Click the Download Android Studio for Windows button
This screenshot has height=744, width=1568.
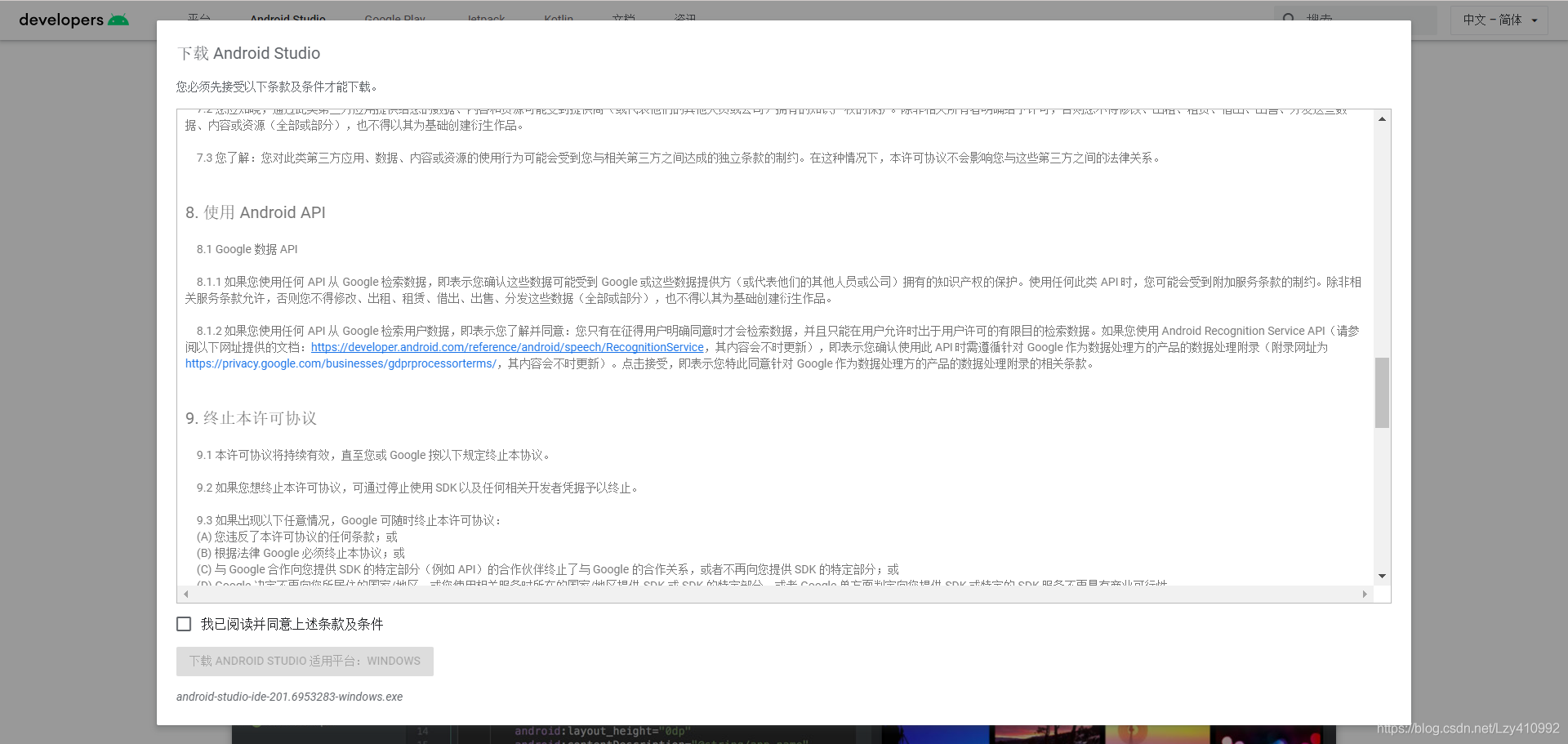point(305,662)
